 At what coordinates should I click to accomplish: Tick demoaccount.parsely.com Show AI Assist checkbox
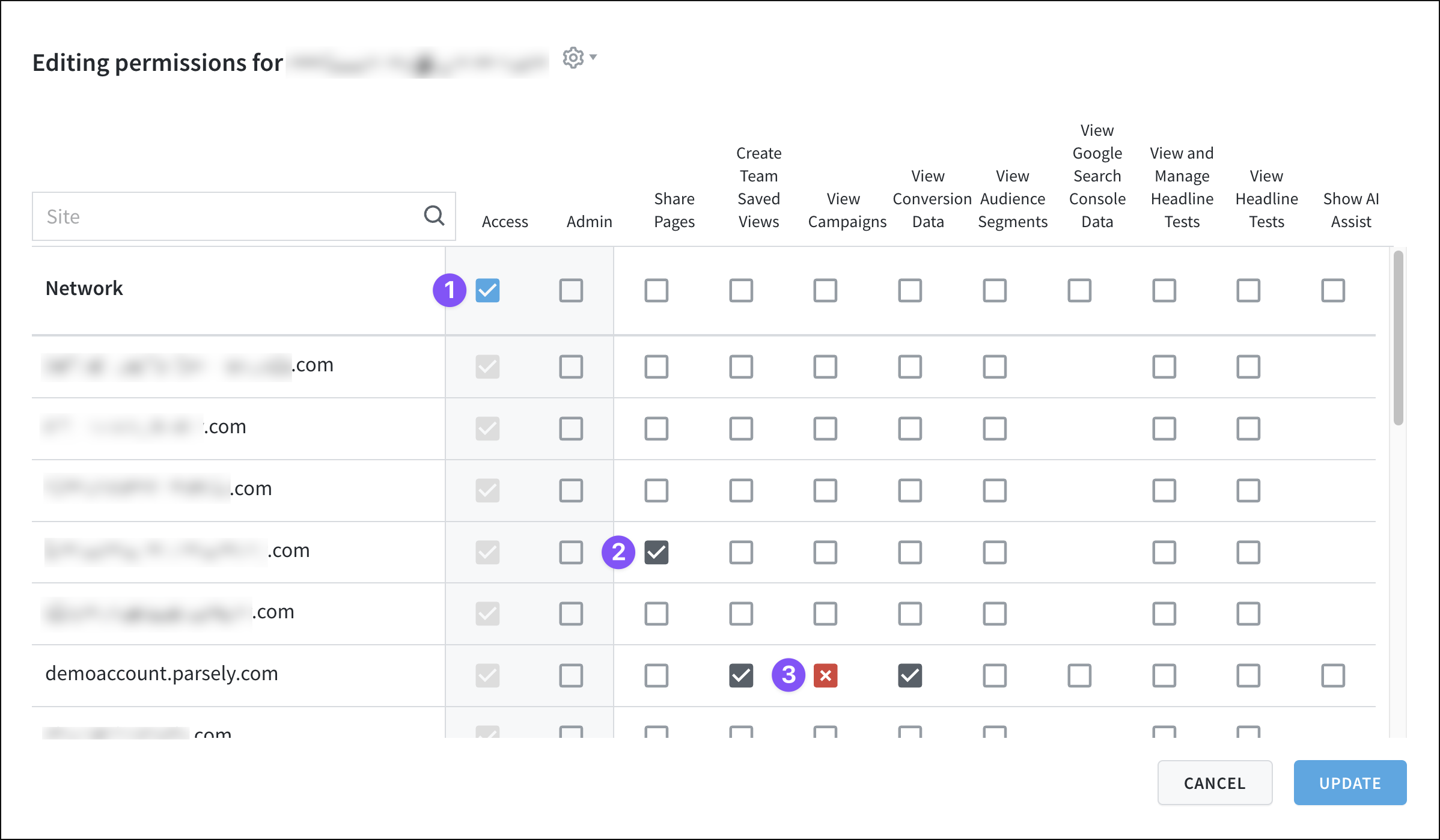(x=1333, y=675)
